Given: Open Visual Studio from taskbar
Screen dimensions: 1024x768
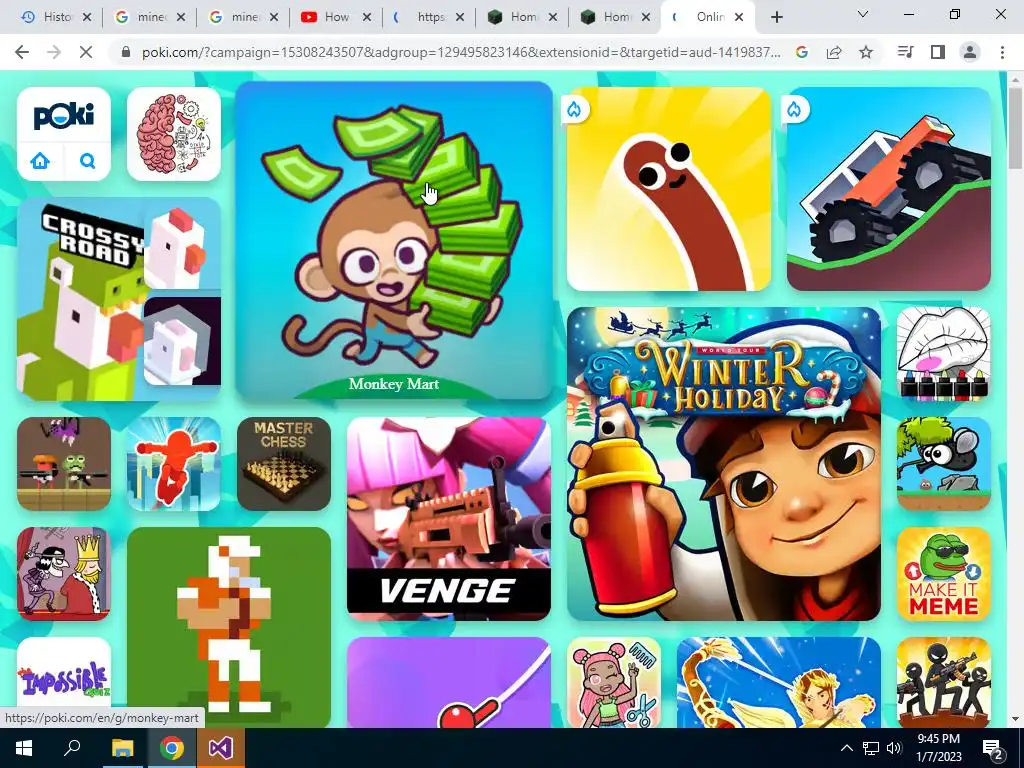Looking at the screenshot, I should point(220,748).
